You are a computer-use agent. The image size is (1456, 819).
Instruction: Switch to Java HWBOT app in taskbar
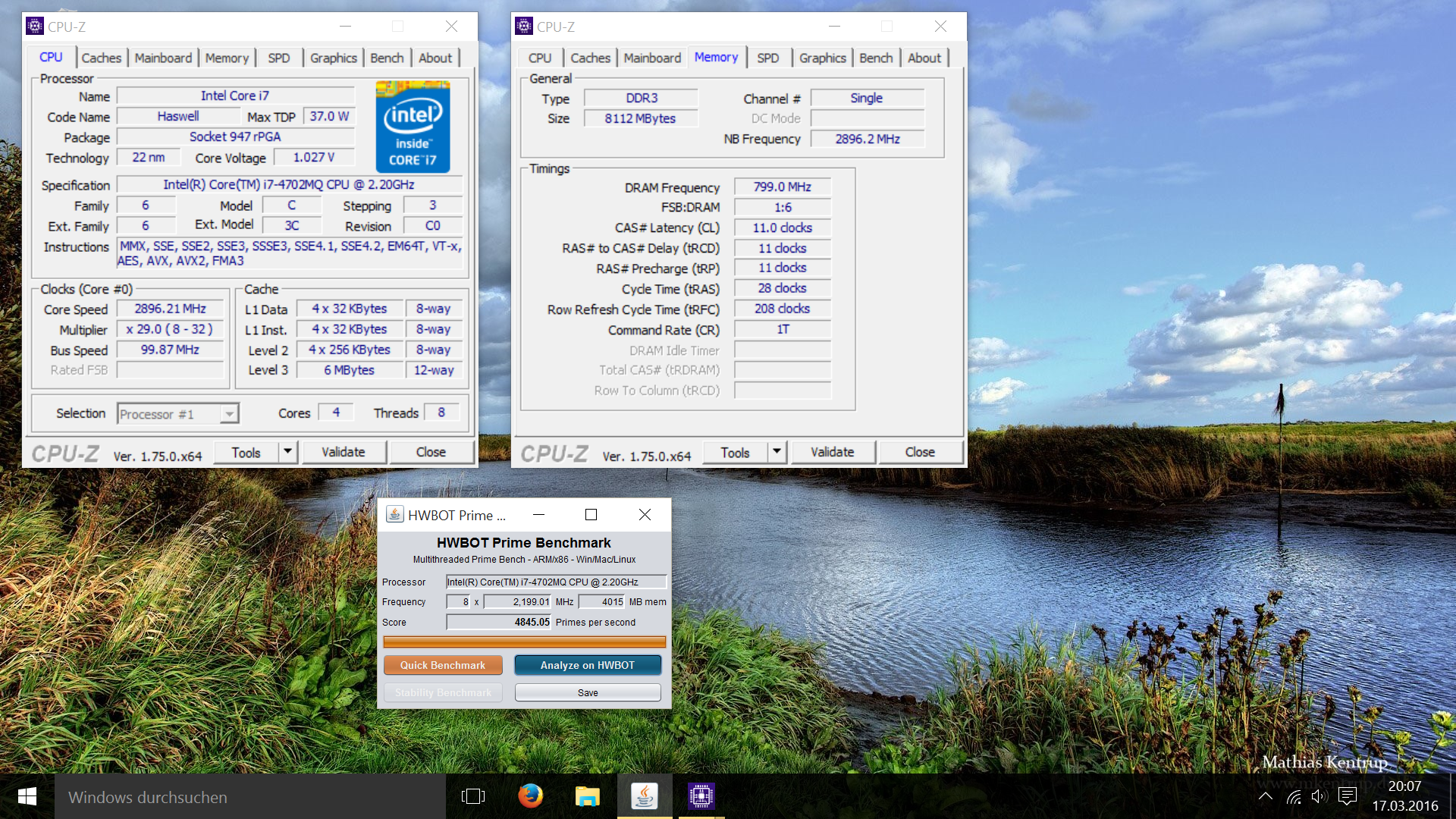(x=645, y=796)
